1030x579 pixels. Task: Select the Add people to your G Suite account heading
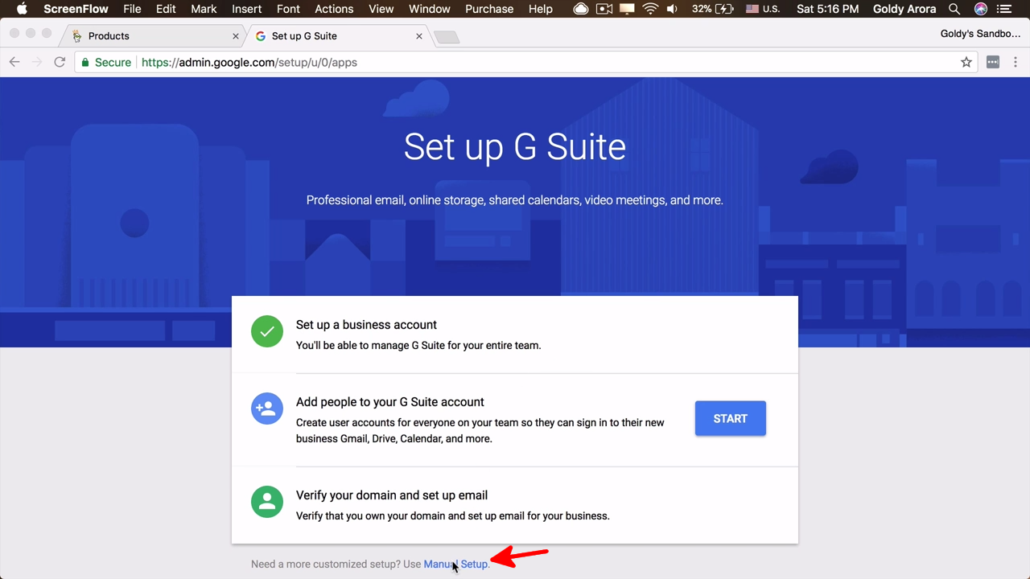(x=390, y=402)
